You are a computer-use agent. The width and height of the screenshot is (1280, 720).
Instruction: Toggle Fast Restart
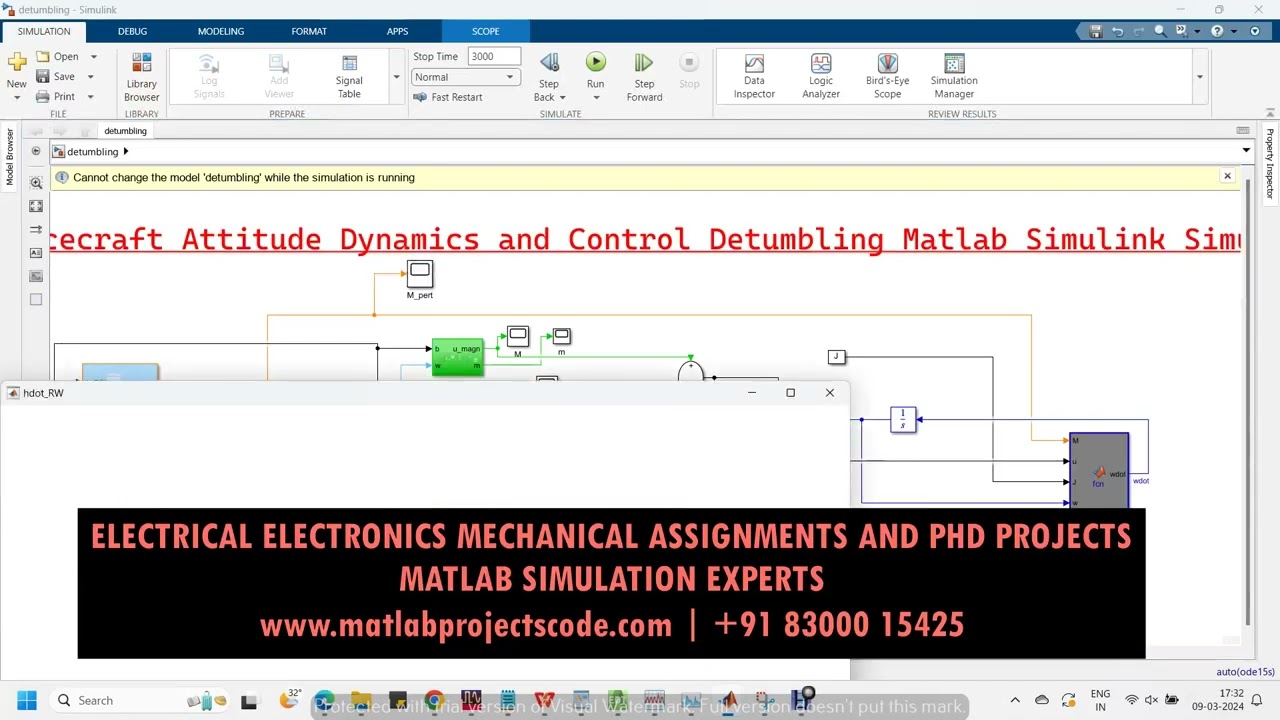click(x=448, y=97)
